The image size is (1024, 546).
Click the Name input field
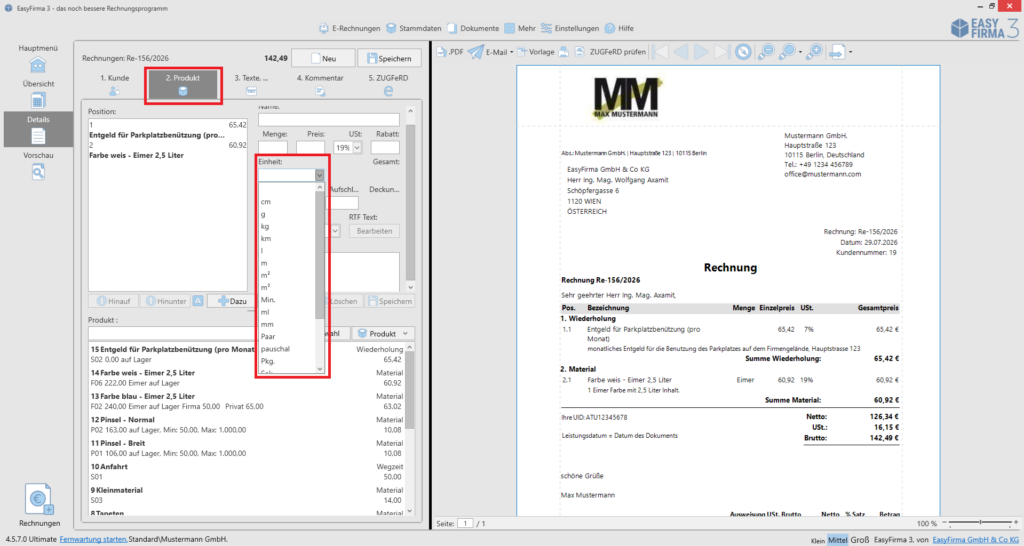coord(328,120)
